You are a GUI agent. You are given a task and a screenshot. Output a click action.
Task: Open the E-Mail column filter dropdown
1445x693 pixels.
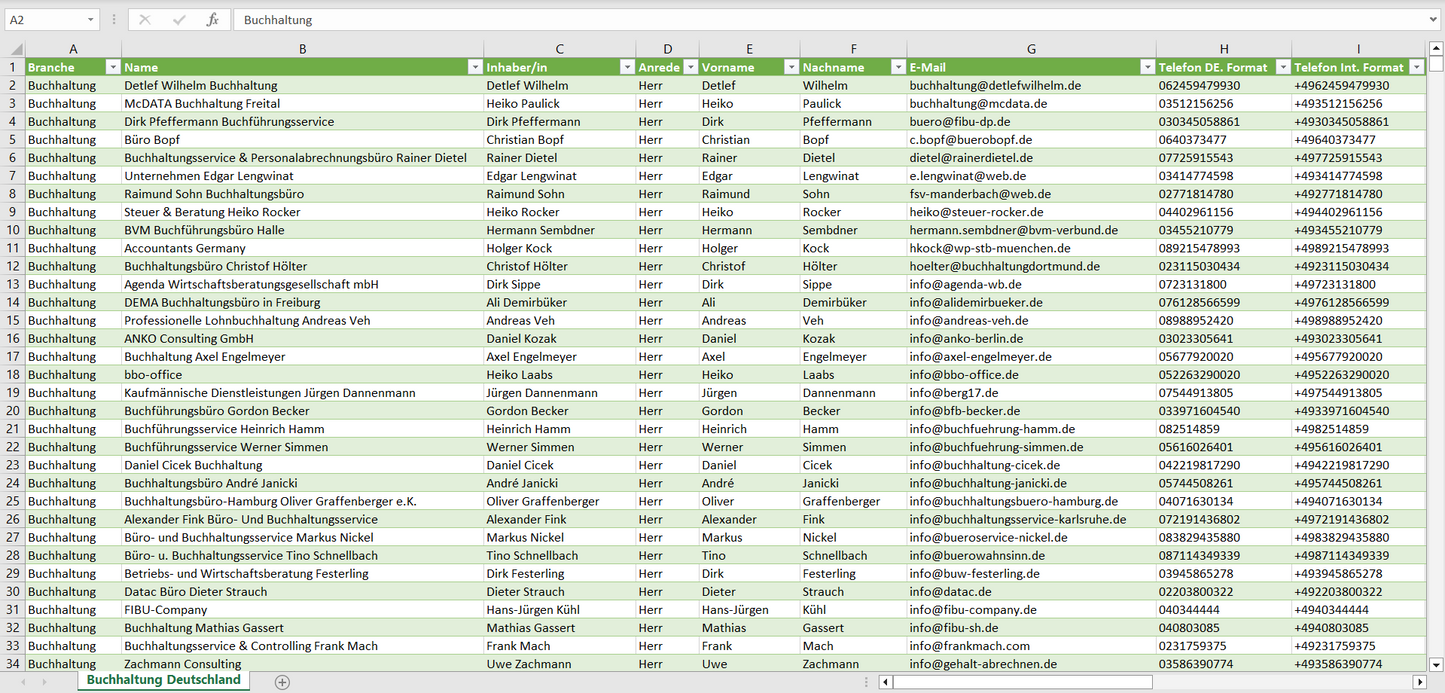(1146, 68)
